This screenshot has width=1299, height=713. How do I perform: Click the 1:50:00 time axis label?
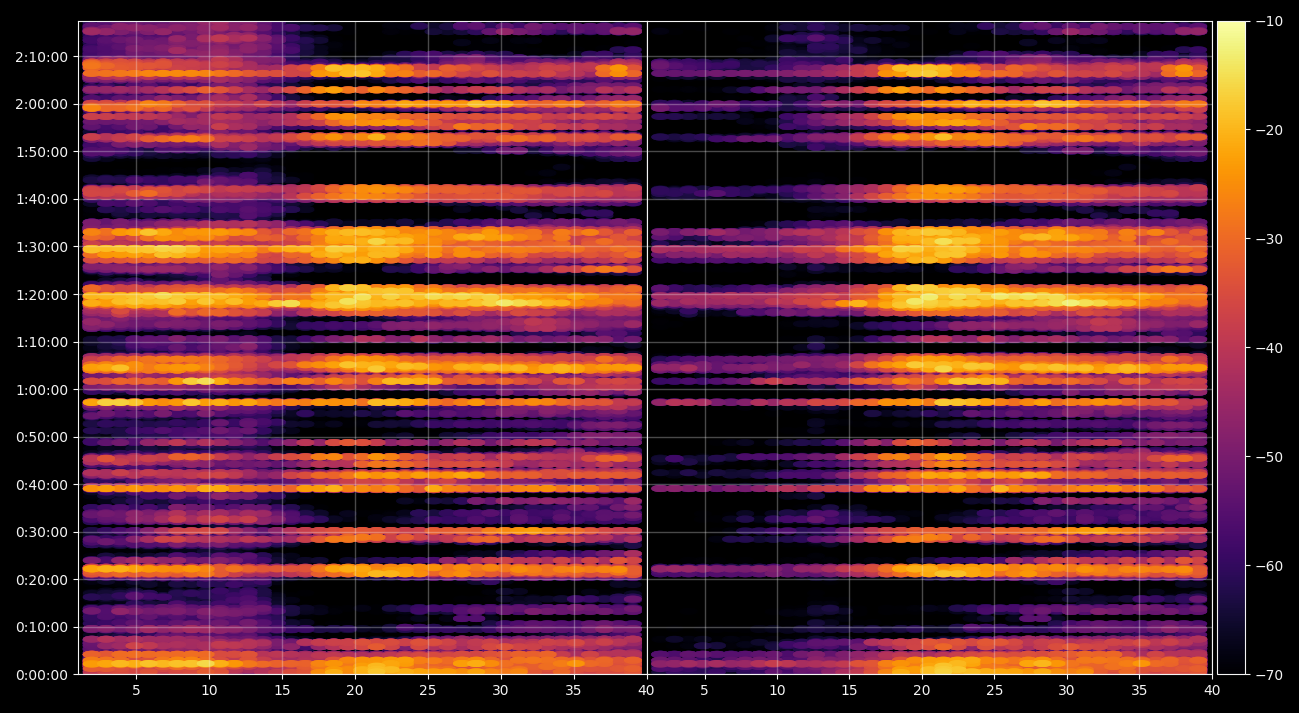pos(41,152)
